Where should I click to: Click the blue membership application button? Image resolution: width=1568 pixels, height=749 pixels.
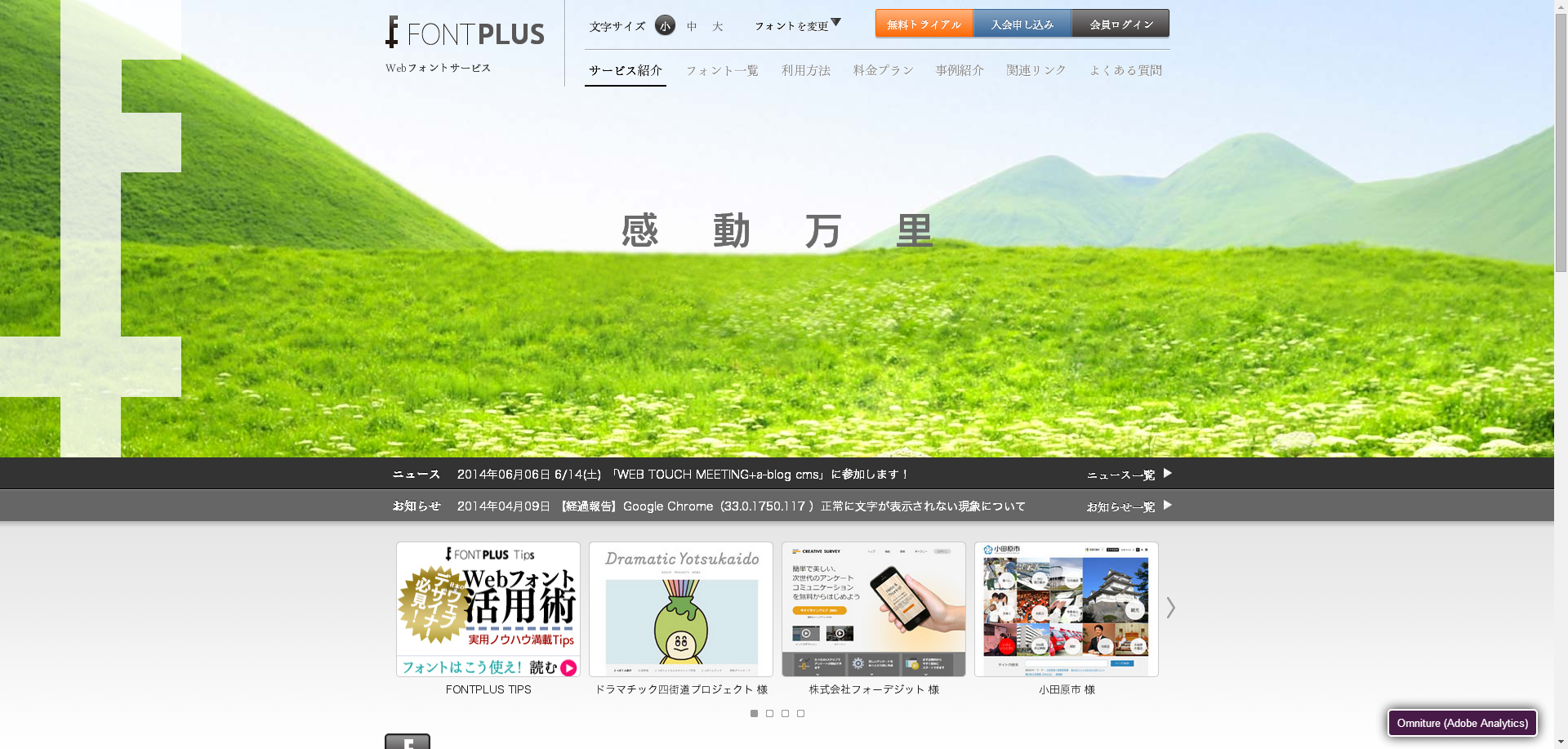click(1022, 24)
